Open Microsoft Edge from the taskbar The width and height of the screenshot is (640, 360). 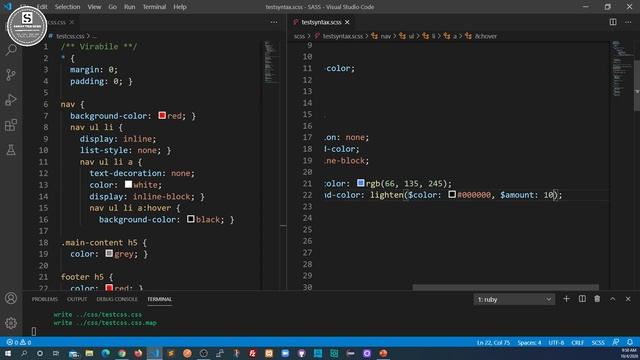click(105, 353)
